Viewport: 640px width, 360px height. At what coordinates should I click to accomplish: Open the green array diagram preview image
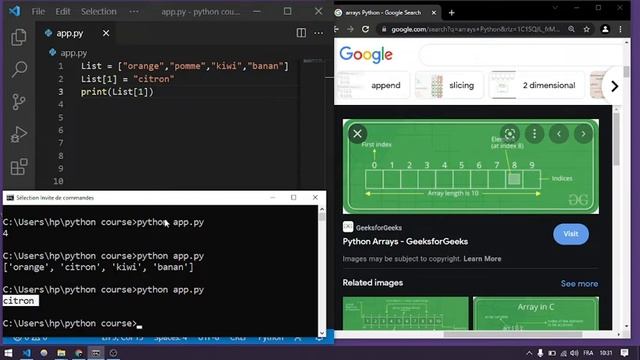471,166
